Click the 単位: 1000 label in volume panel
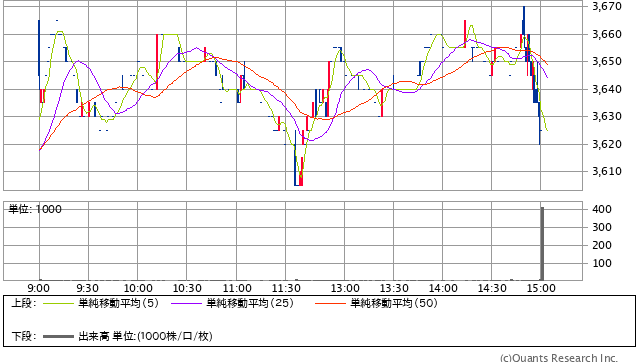 (x=35, y=209)
